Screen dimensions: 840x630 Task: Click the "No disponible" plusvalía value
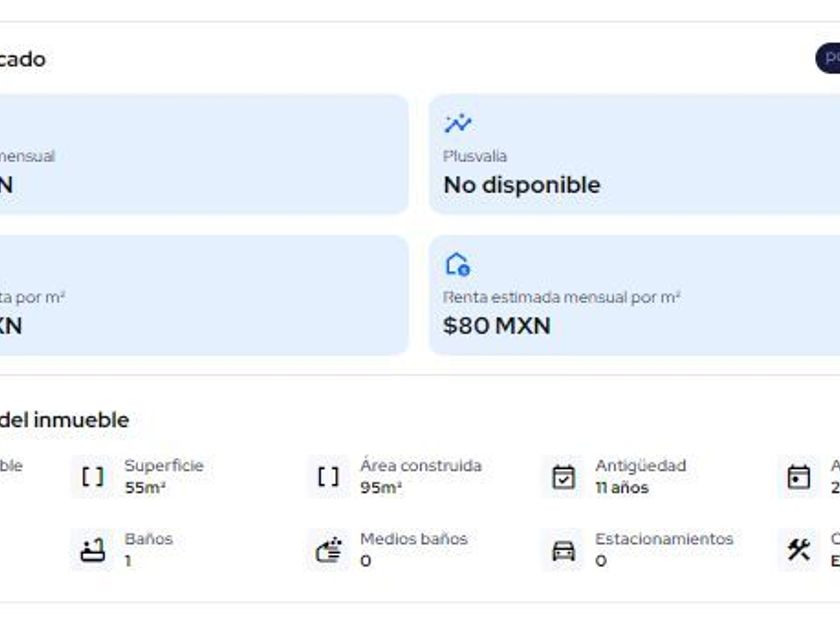pyautogui.click(x=521, y=185)
